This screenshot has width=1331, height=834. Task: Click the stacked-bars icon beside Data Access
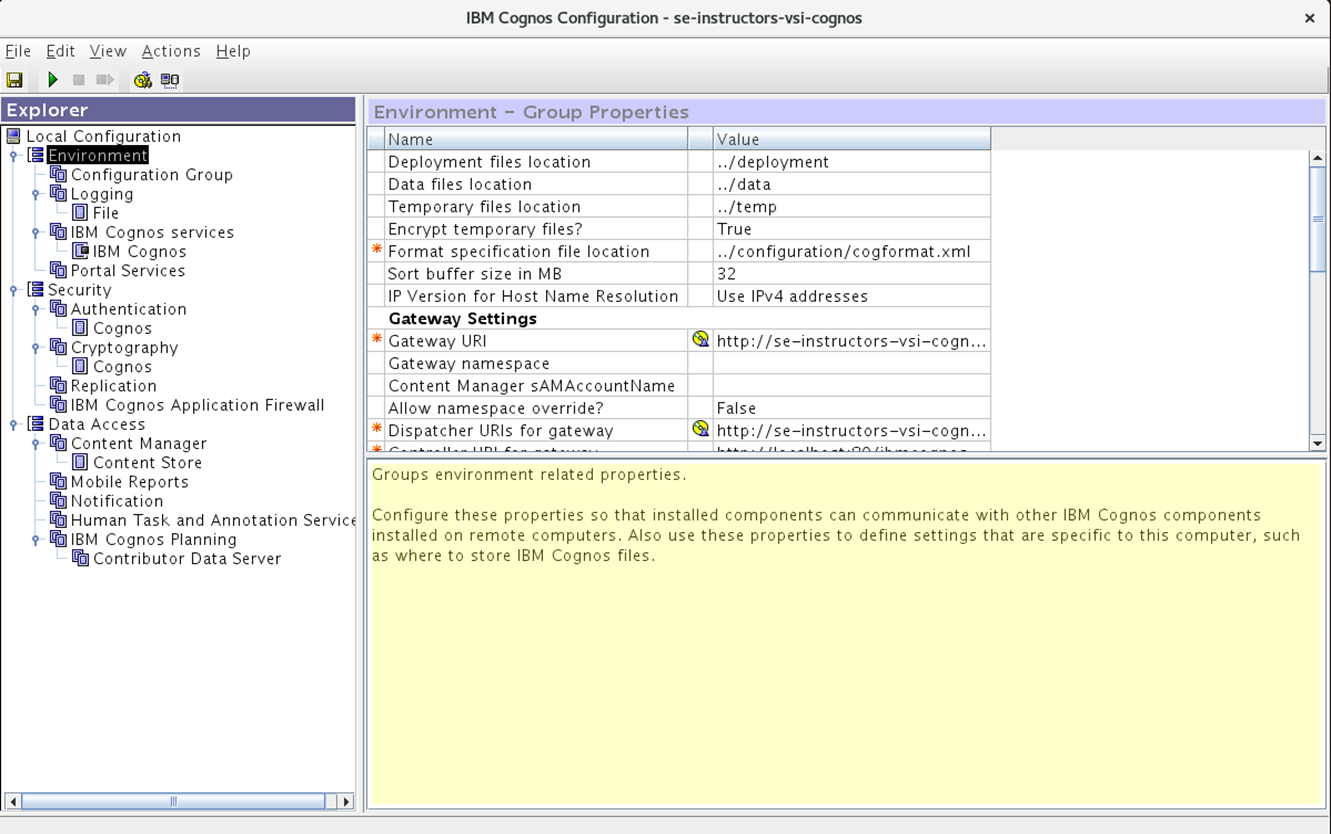coord(36,424)
